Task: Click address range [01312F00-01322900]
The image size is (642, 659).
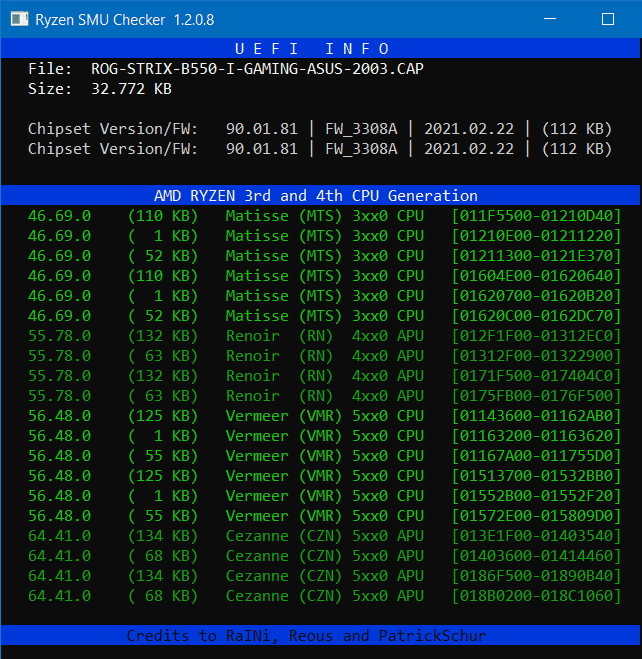Action: coord(537,356)
